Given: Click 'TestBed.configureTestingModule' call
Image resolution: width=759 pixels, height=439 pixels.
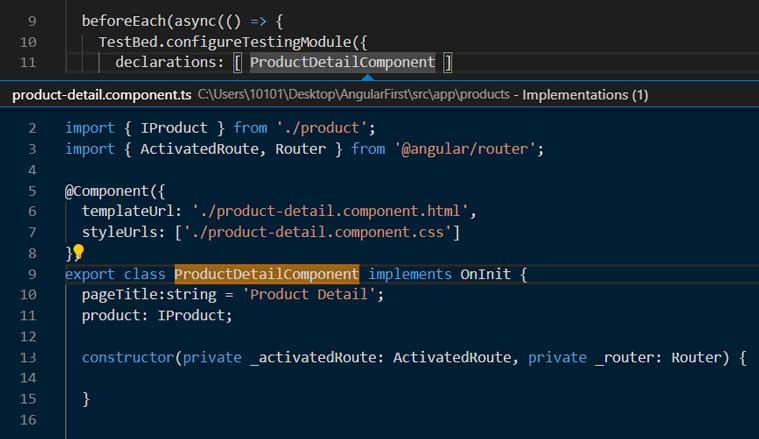Looking at the screenshot, I should (225, 42).
